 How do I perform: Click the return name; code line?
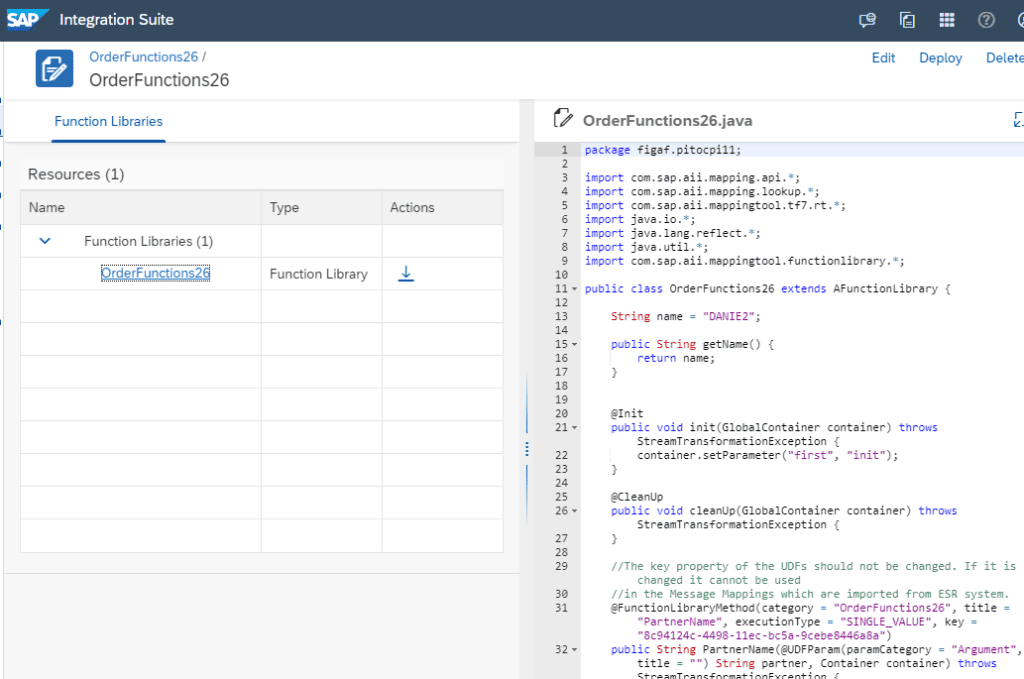tap(676, 358)
